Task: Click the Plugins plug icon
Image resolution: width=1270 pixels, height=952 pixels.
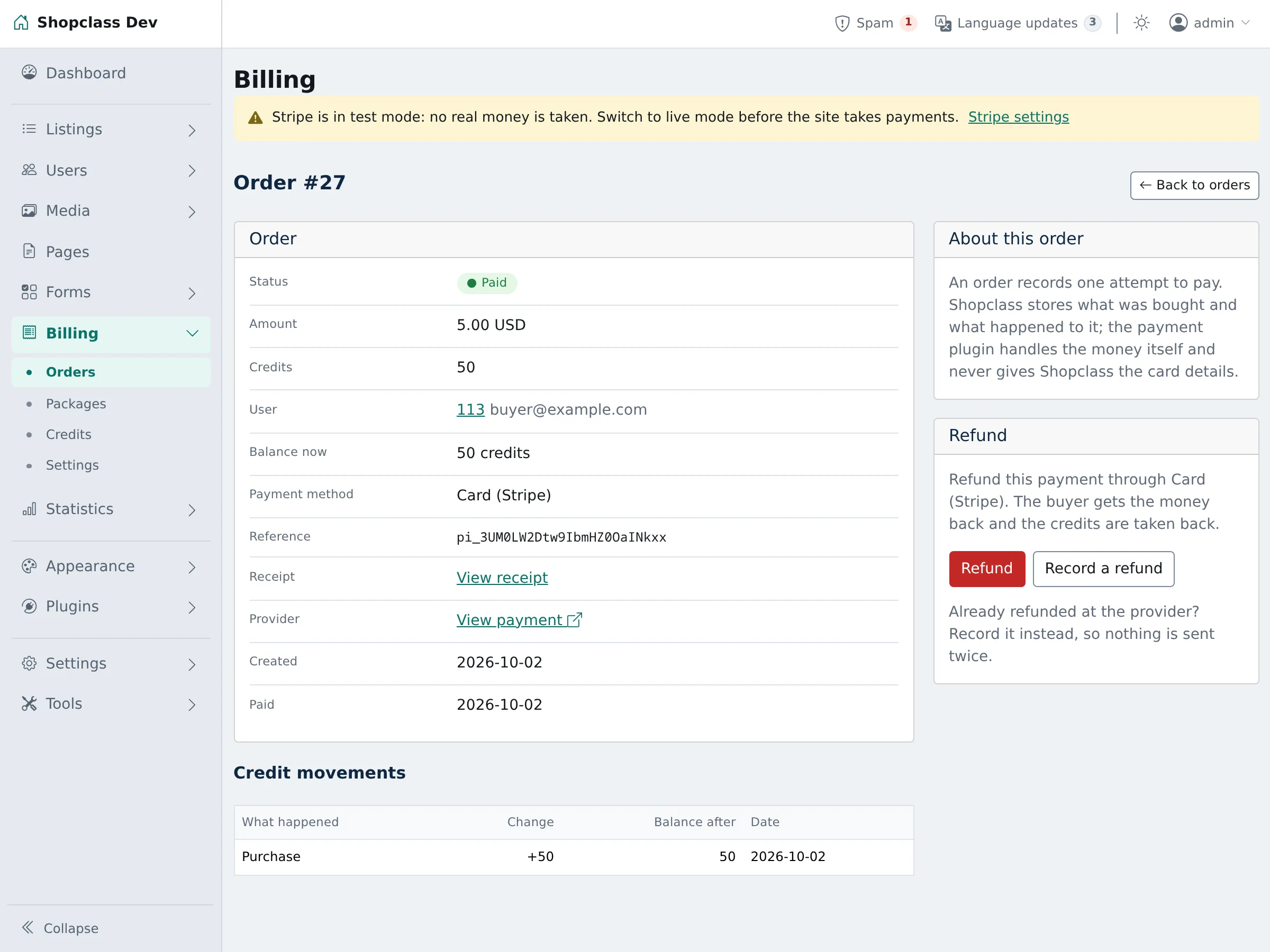Action: pyautogui.click(x=29, y=606)
